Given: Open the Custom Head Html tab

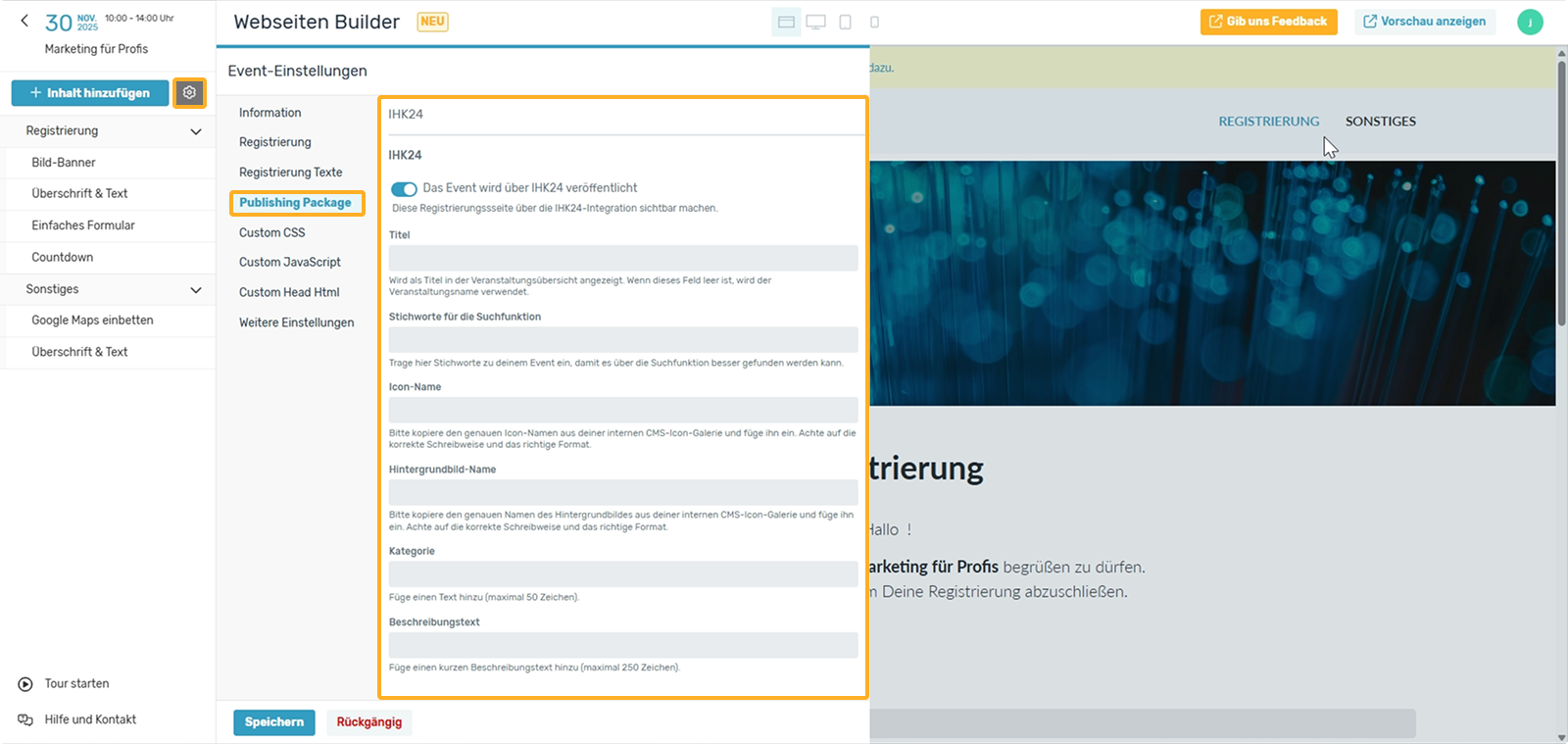Looking at the screenshot, I should (289, 292).
